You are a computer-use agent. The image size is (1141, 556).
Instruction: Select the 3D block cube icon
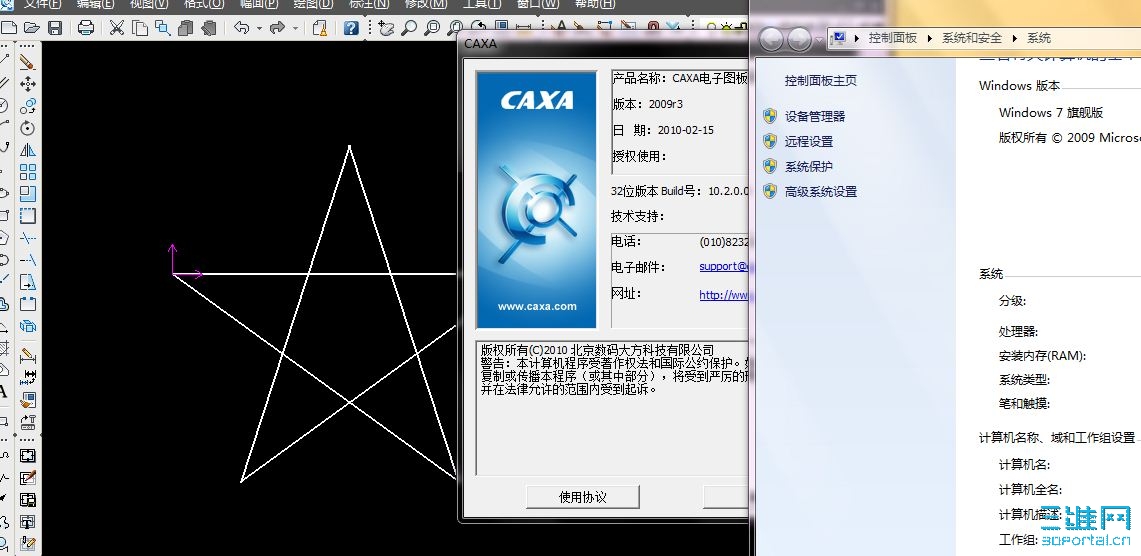point(28,326)
